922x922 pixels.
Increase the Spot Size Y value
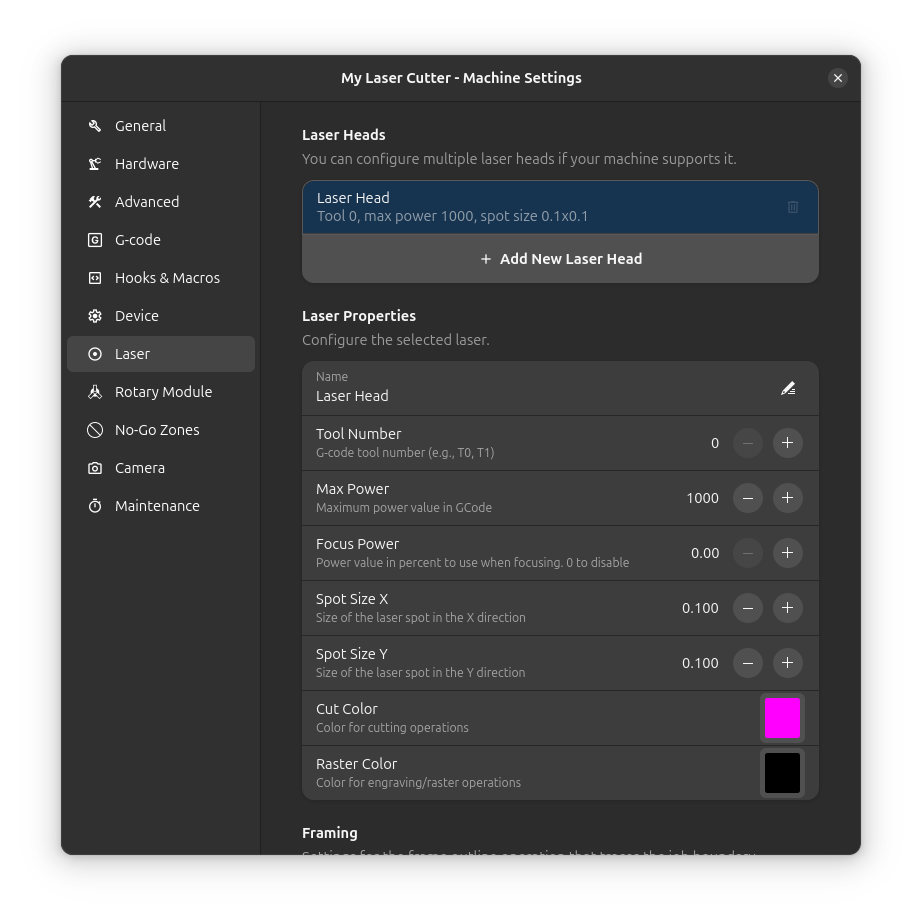(788, 663)
